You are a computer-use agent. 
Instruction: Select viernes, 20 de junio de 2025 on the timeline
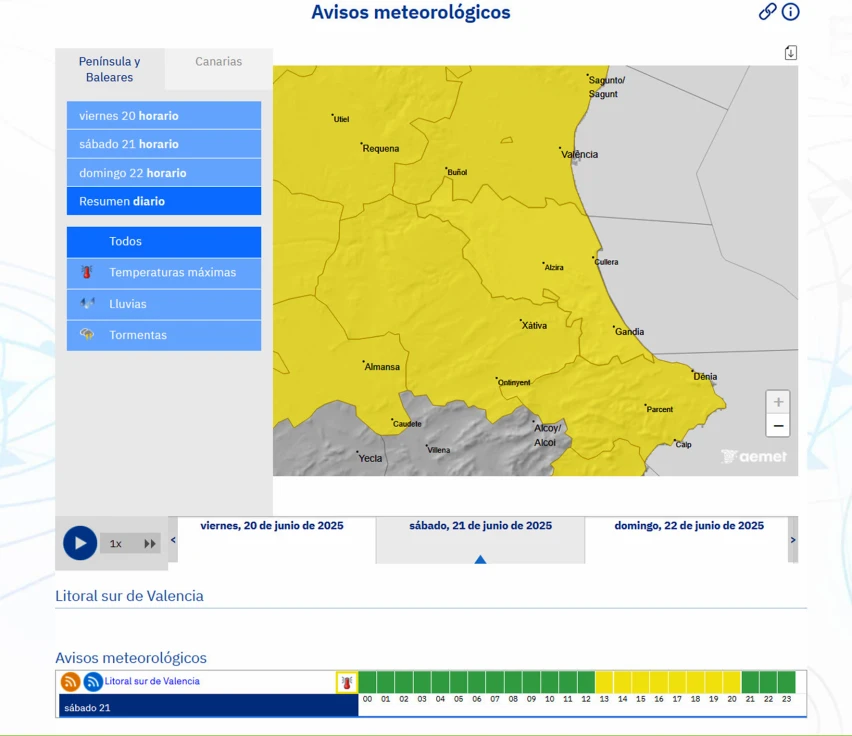coord(272,526)
